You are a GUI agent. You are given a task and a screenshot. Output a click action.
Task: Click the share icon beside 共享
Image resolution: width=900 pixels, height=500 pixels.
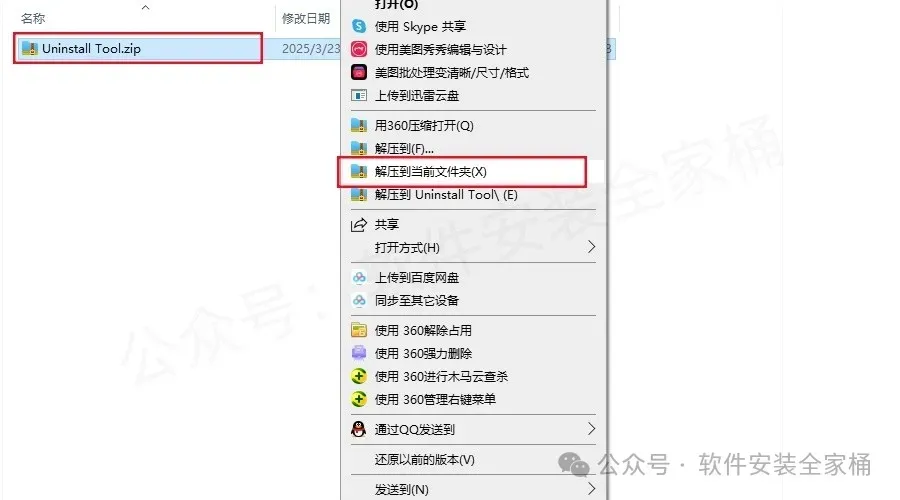[x=359, y=224]
